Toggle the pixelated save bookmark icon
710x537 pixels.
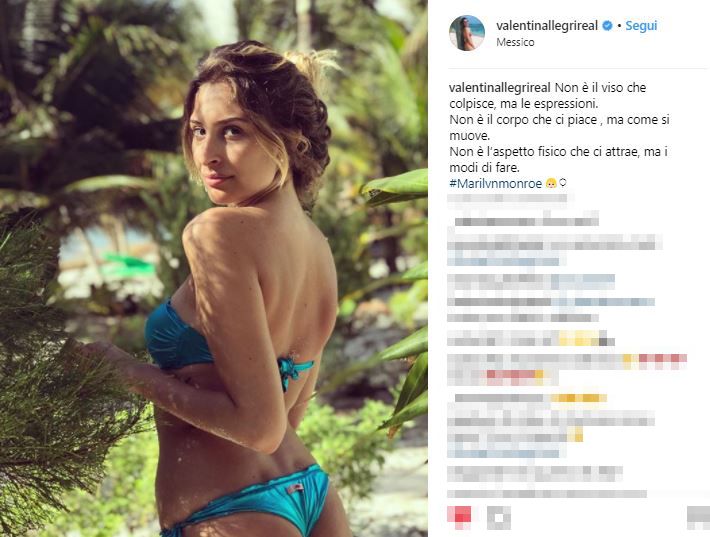698,518
